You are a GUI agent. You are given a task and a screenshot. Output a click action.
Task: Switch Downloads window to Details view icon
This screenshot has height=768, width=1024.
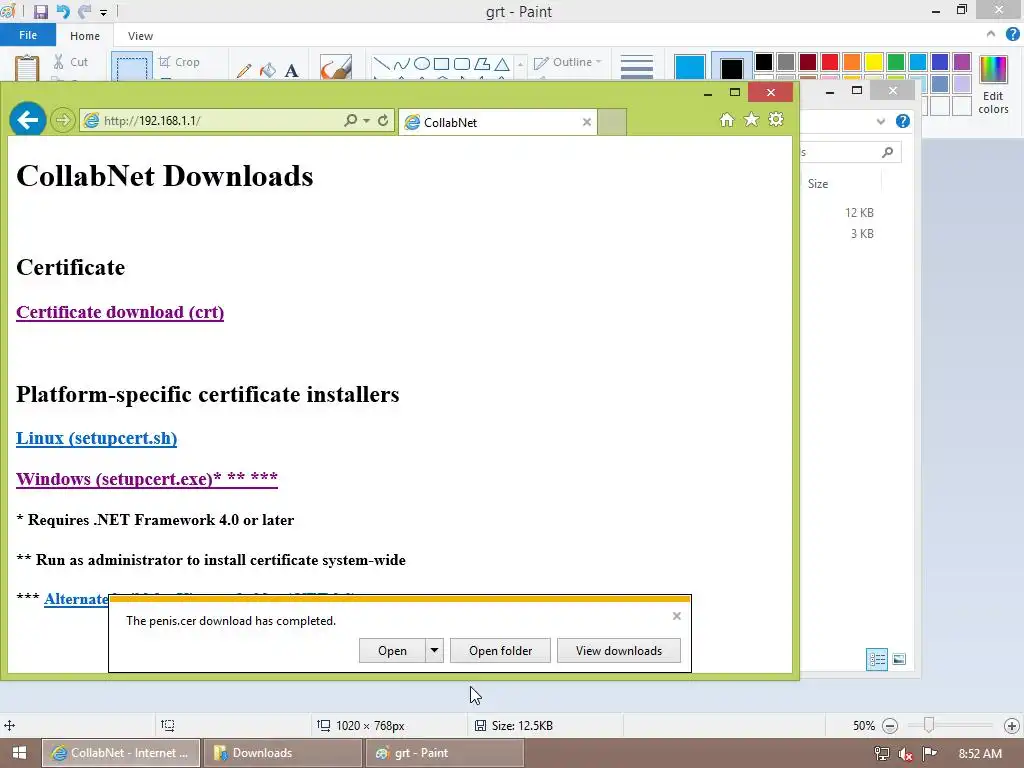[x=876, y=659]
